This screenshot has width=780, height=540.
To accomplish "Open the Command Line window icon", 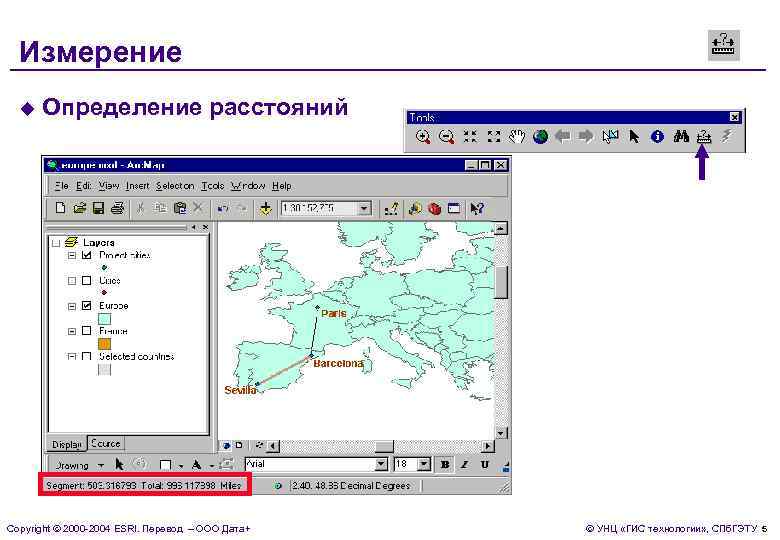I will (x=454, y=208).
